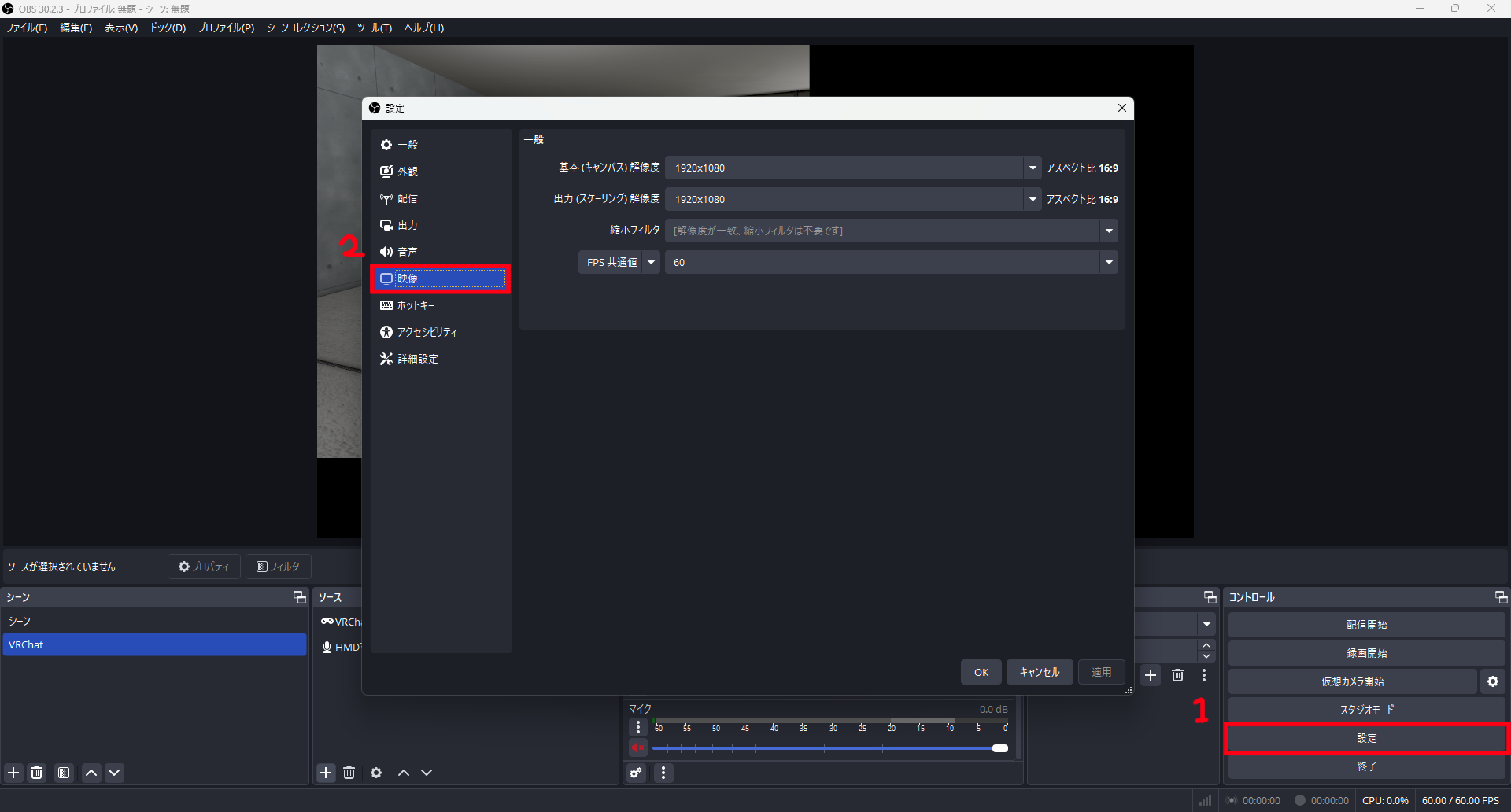This screenshot has height=812, width=1511.
Task: Open the 音声 (Audio) settings category
Action: [408, 252]
